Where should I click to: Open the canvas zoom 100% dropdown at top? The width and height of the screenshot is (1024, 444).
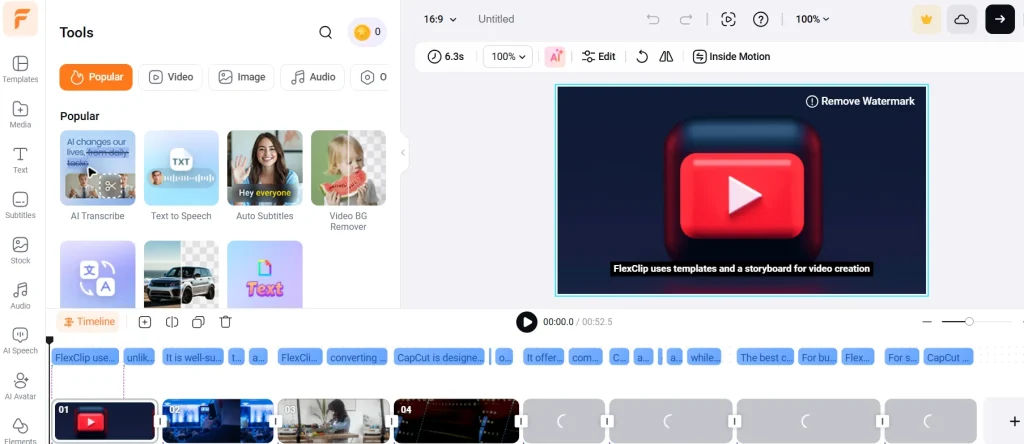tap(812, 20)
